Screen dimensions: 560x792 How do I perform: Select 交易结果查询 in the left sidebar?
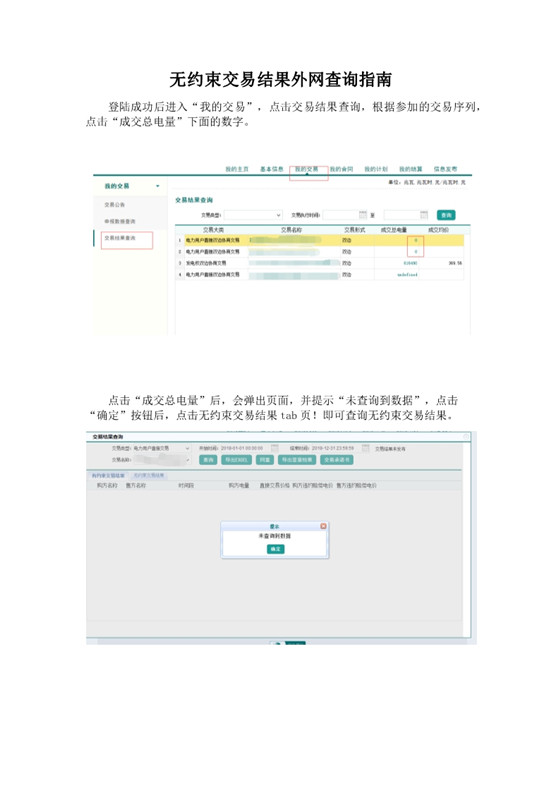120,238
